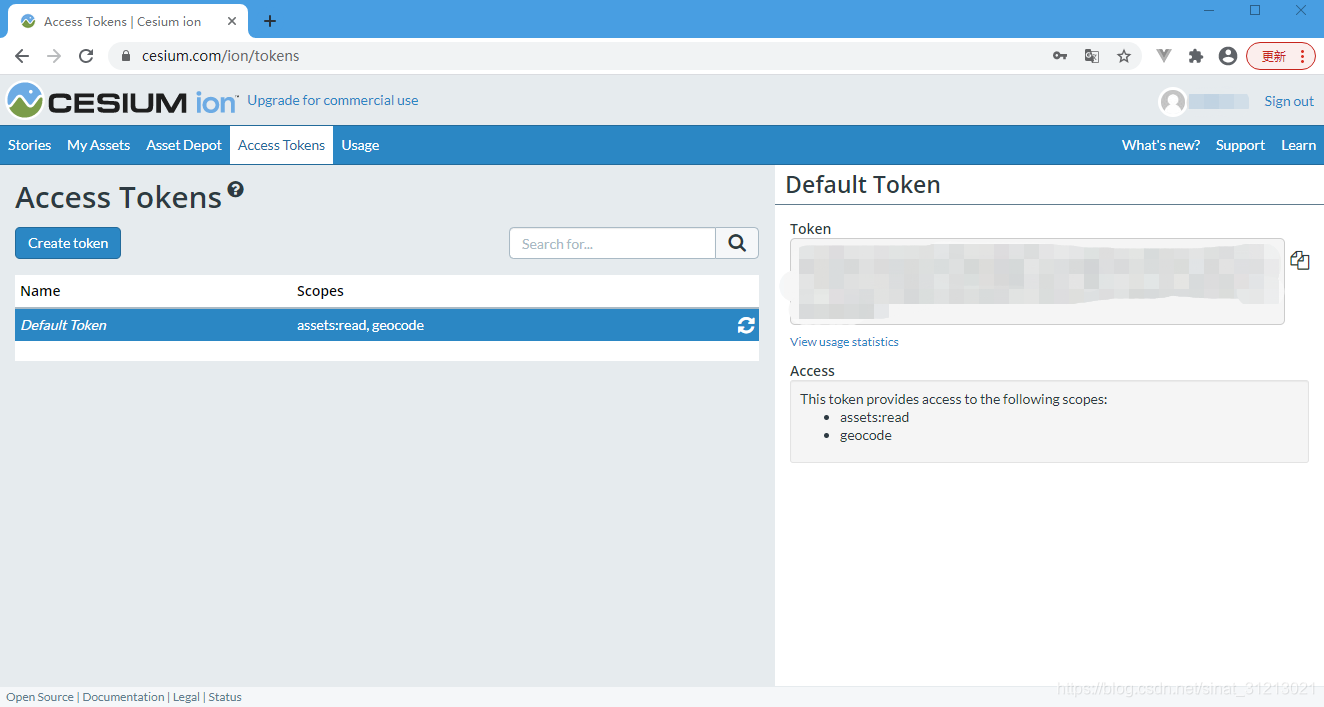
Task: Open the Support link
Action: coord(1241,145)
